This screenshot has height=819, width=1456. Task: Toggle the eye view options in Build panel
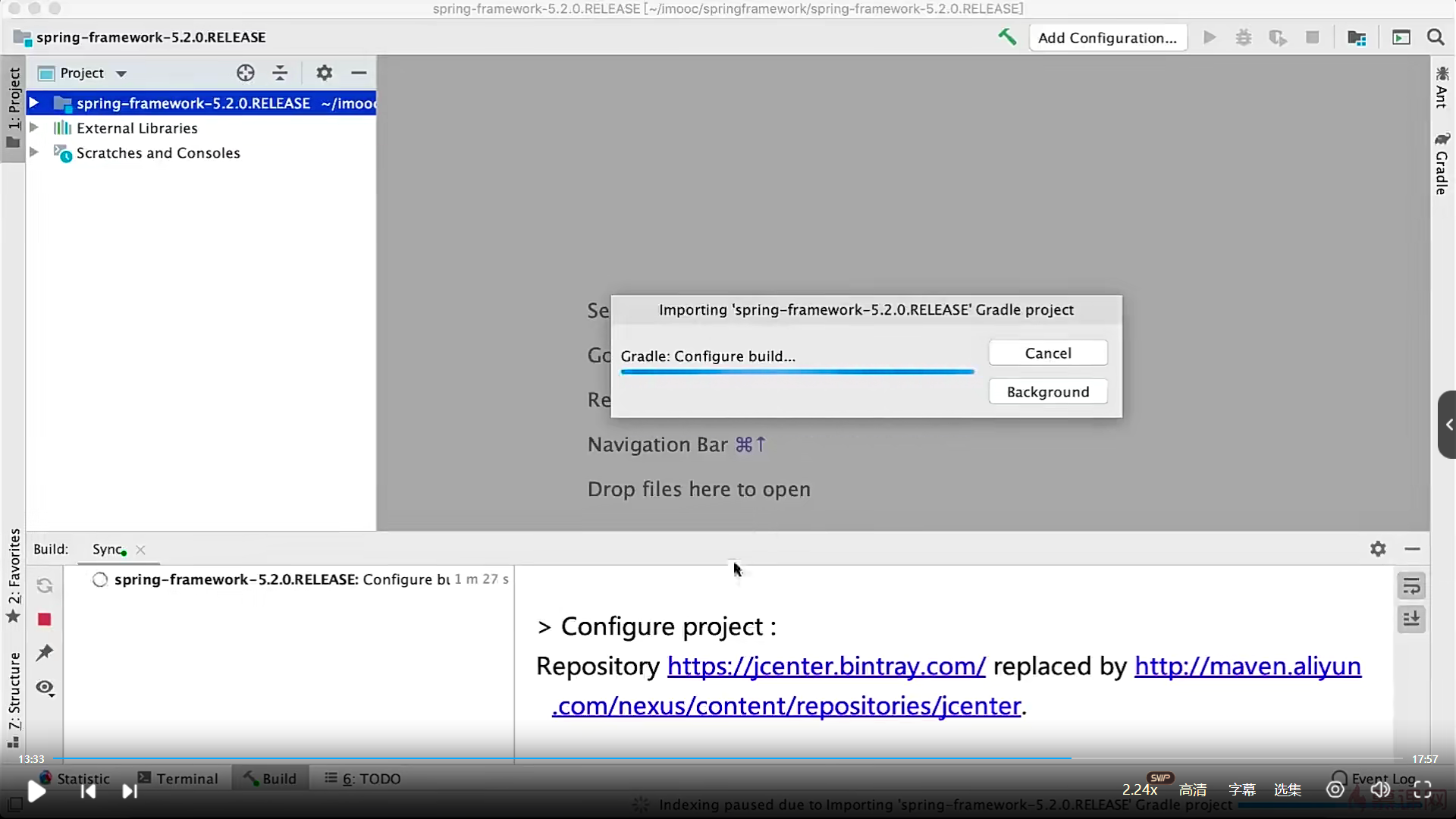click(x=45, y=688)
